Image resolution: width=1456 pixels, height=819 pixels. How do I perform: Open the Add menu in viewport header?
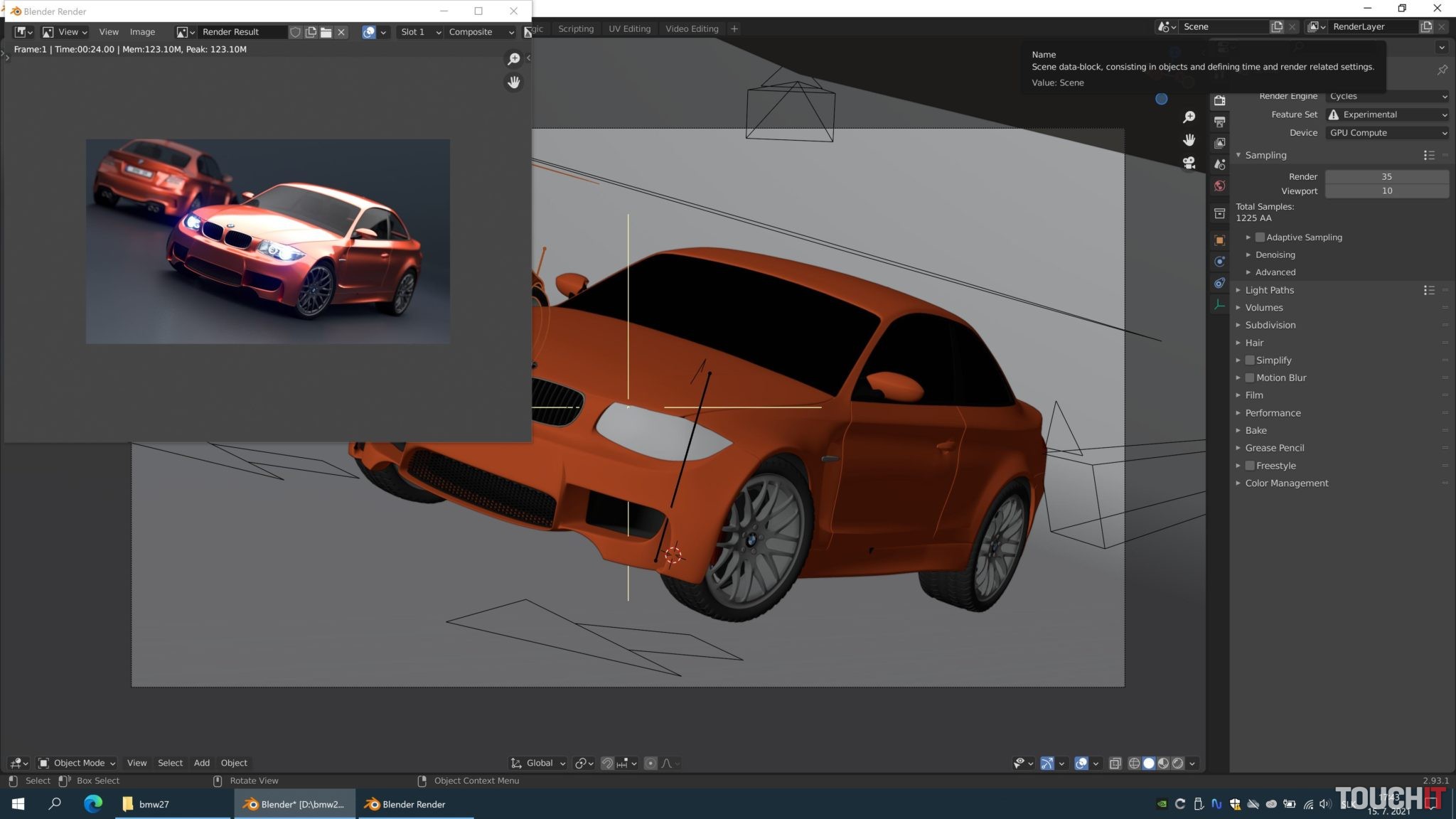[x=202, y=763]
